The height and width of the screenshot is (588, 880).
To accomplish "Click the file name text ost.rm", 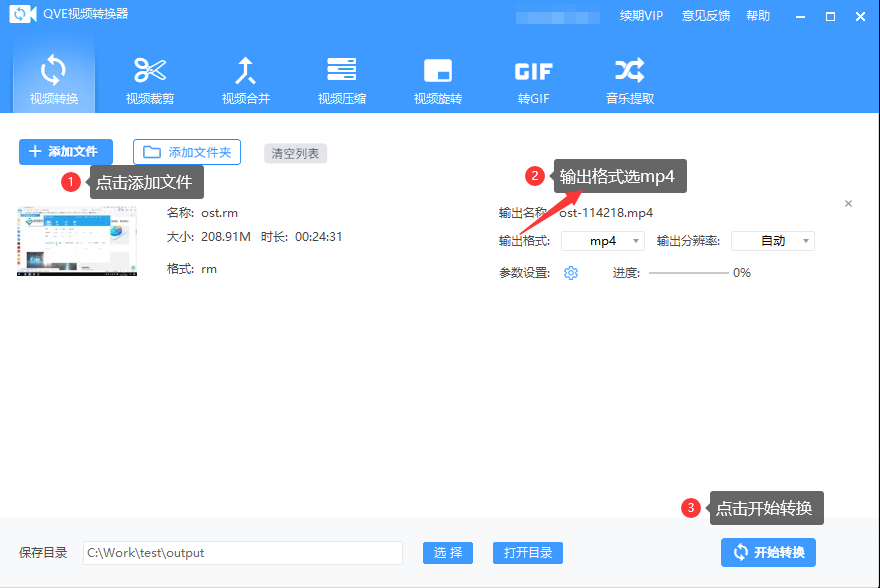I will pyautogui.click(x=219, y=213).
